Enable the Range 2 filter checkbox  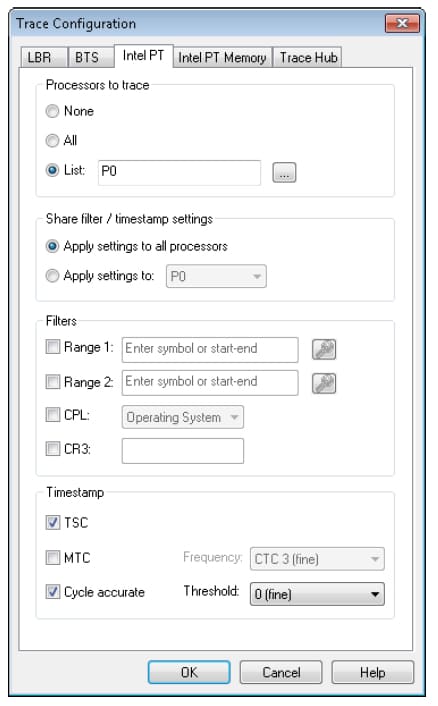(53, 382)
